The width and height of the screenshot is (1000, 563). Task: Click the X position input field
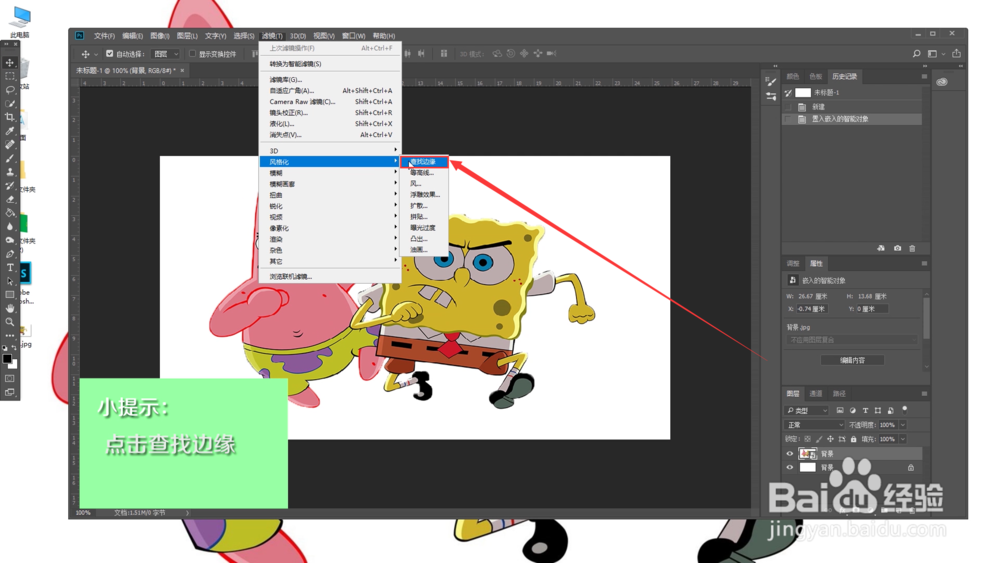tap(812, 309)
